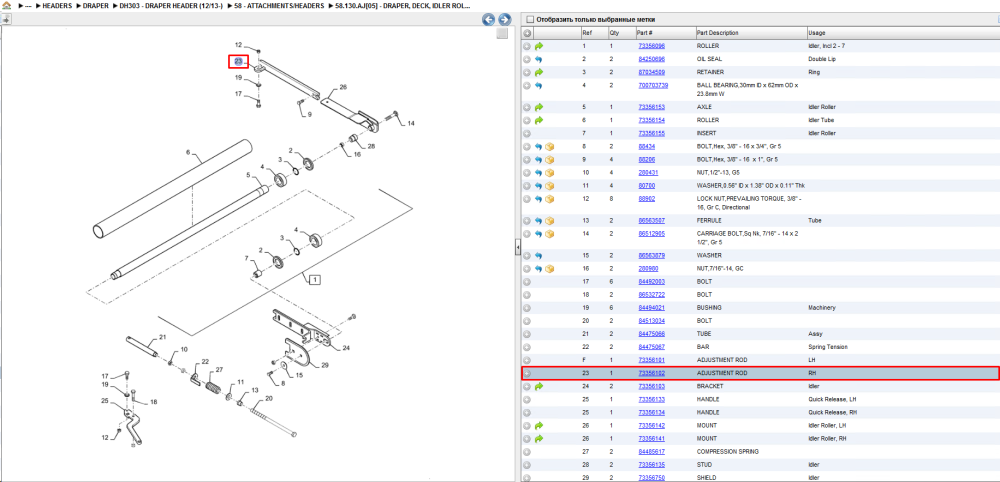Select 'Double Lip' usage cell
Screen dimensions: 1000x482
pos(820,59)
